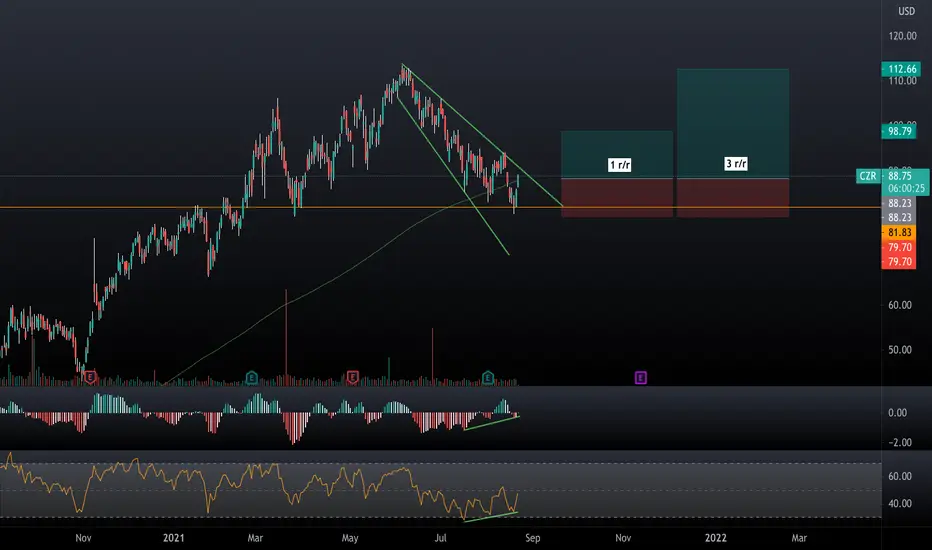The width and height of the screenshot is (932, 550).
Task: Click the orange 81.83 price label
Action: (x=899, y=232)
